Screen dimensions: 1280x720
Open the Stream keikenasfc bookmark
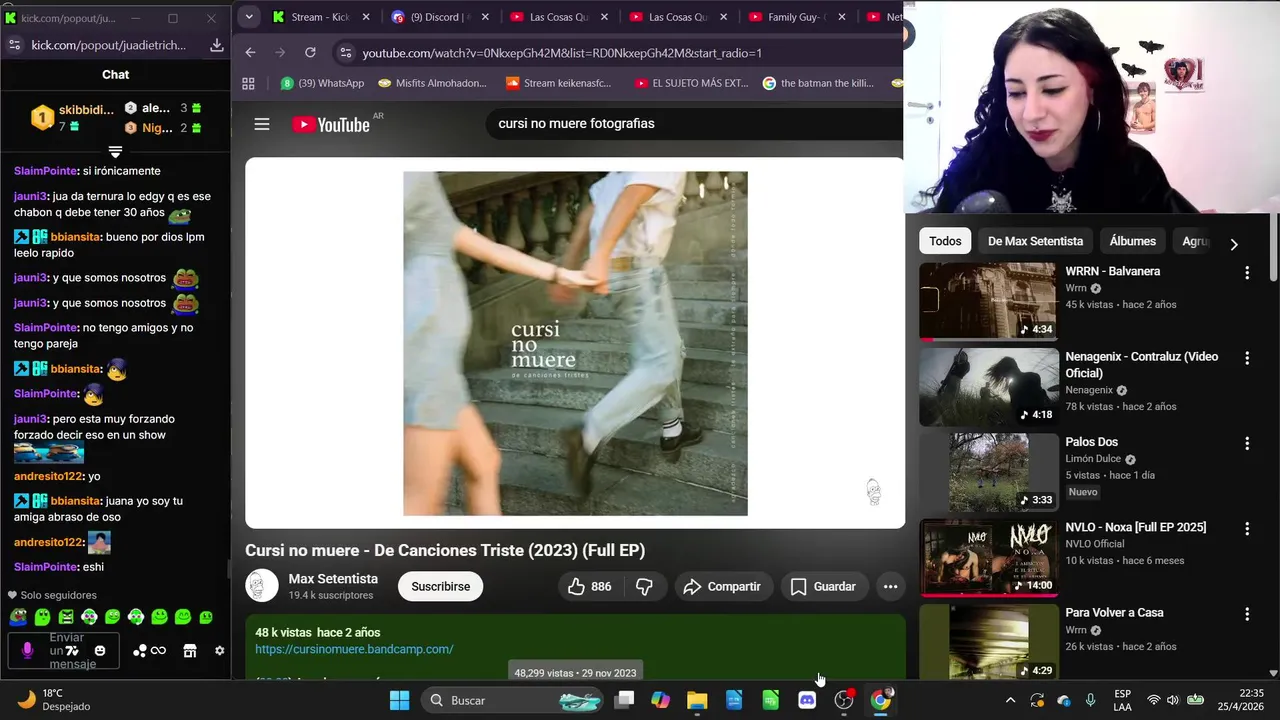(x=559, y=83)
